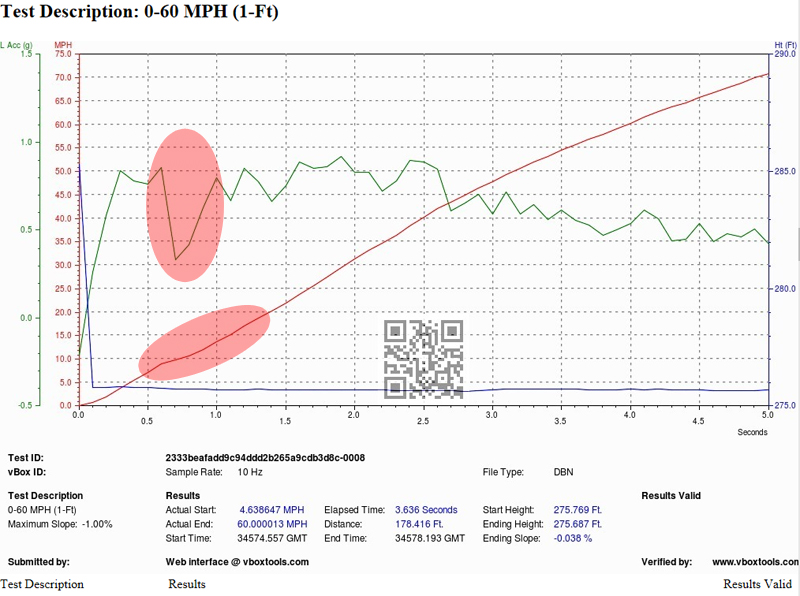The width and height of the screenshot is (800, 596).
Task: Click the large page title heading at top
Action: [x=139, y=14]
